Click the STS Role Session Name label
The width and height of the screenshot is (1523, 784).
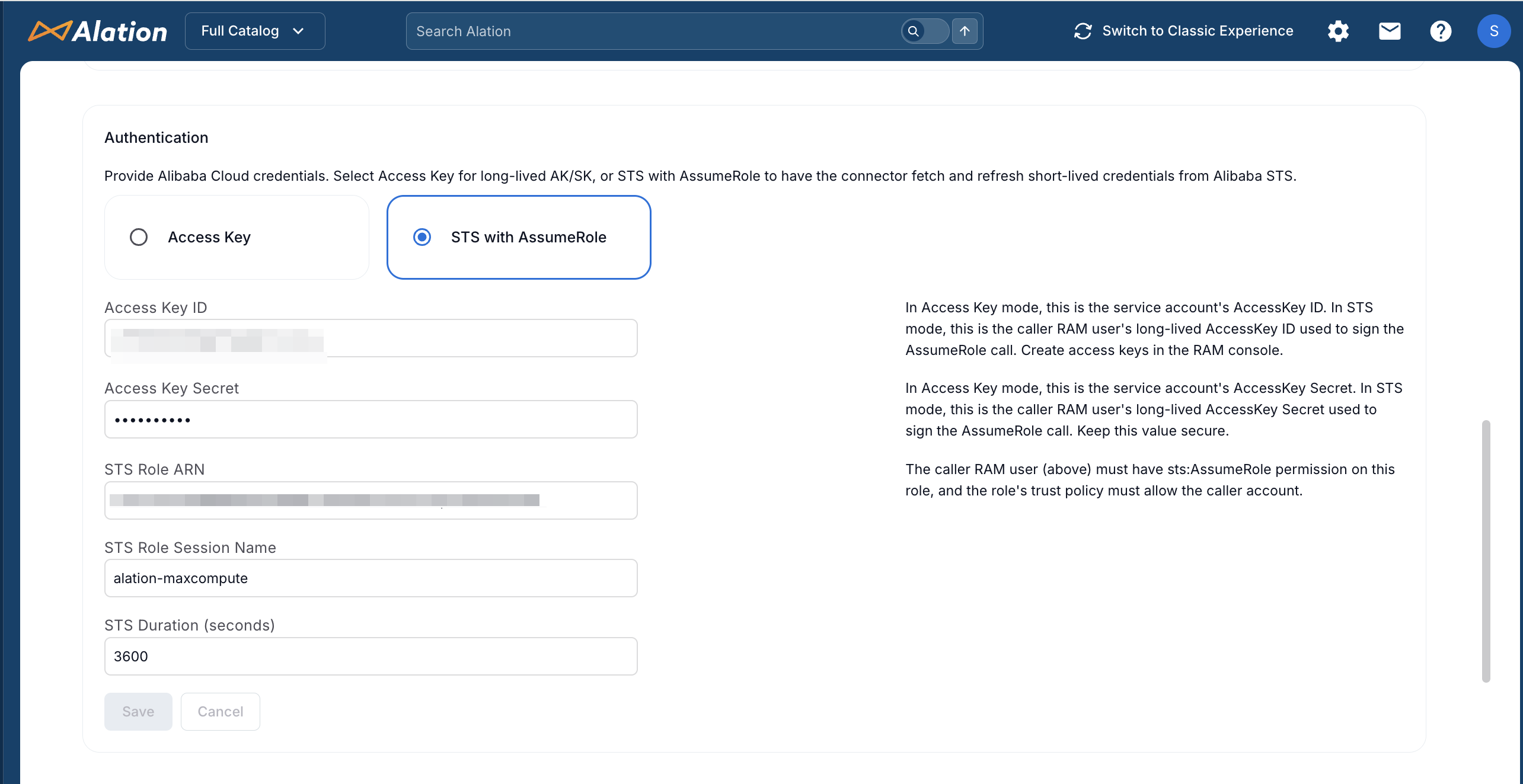pos(190,548)
